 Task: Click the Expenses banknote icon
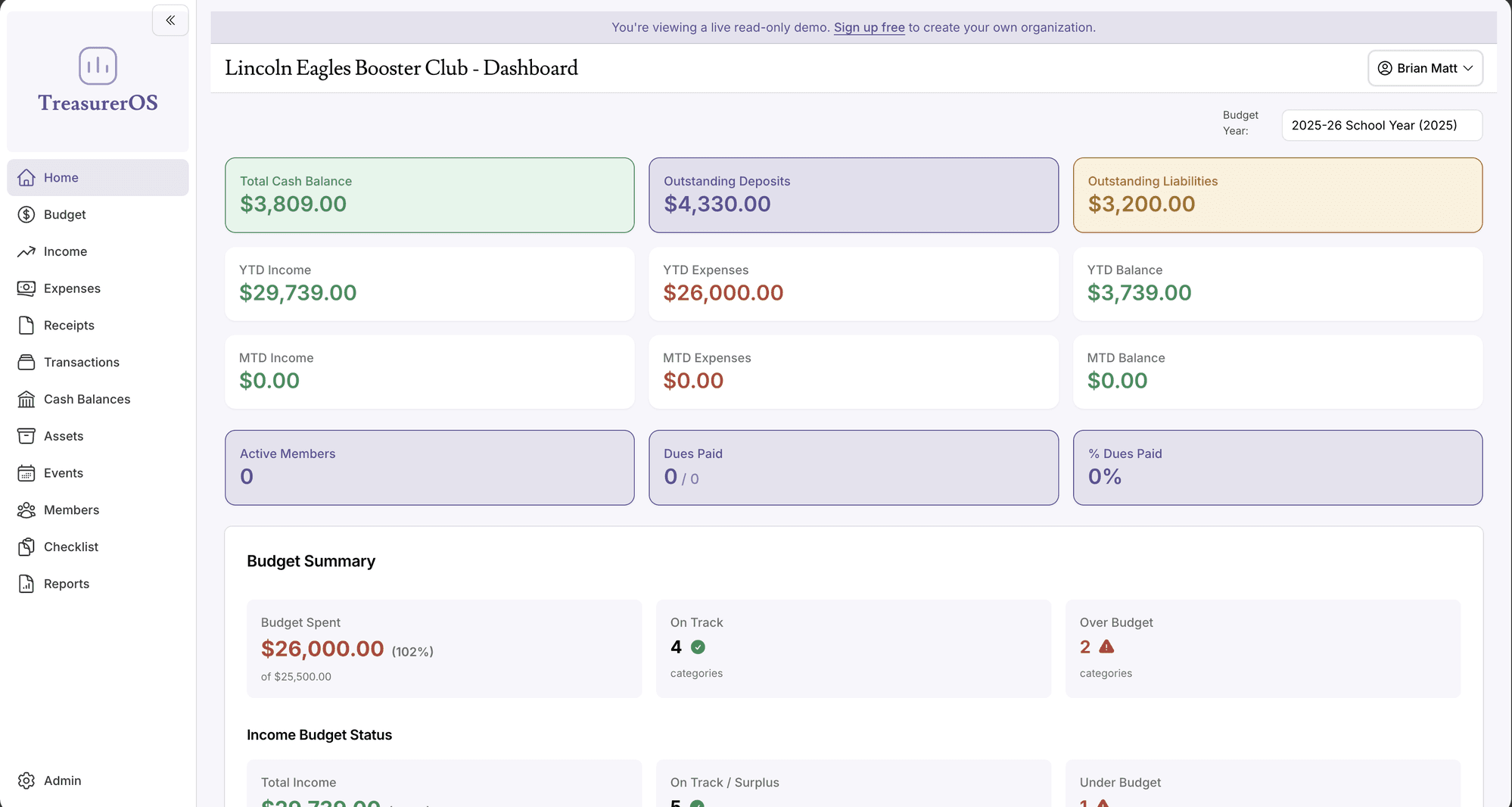pyautogui.click(x=26, y=288)
